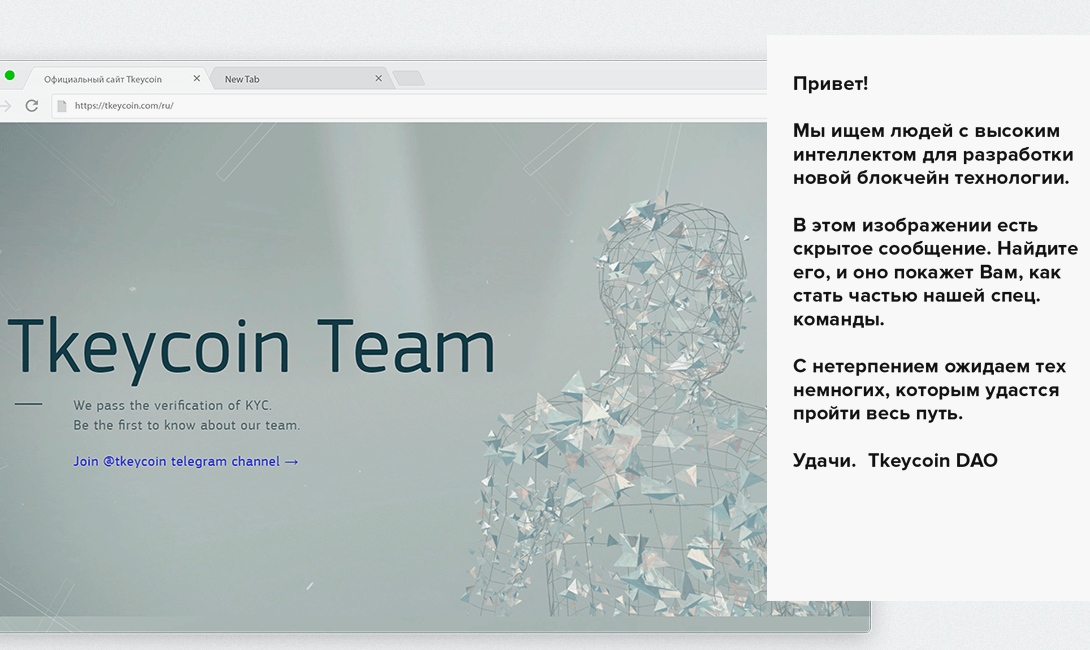The image size is (1090, 650).
Task: Click the paragraph starting 'С нетерпением ожидаем'
Action: [x=929, y=389]
